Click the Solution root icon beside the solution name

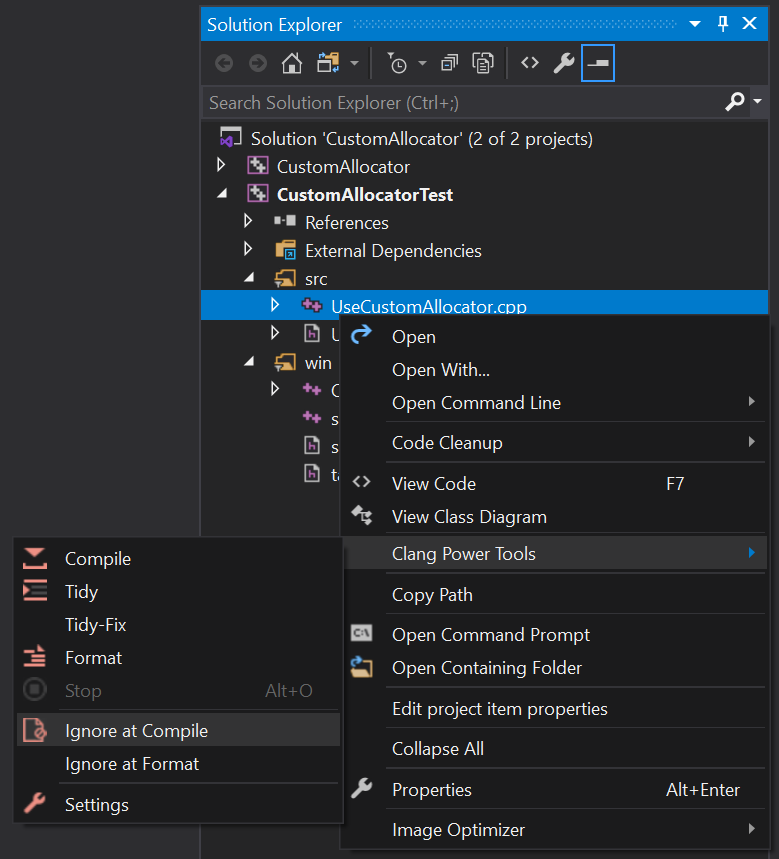(231, 138)
